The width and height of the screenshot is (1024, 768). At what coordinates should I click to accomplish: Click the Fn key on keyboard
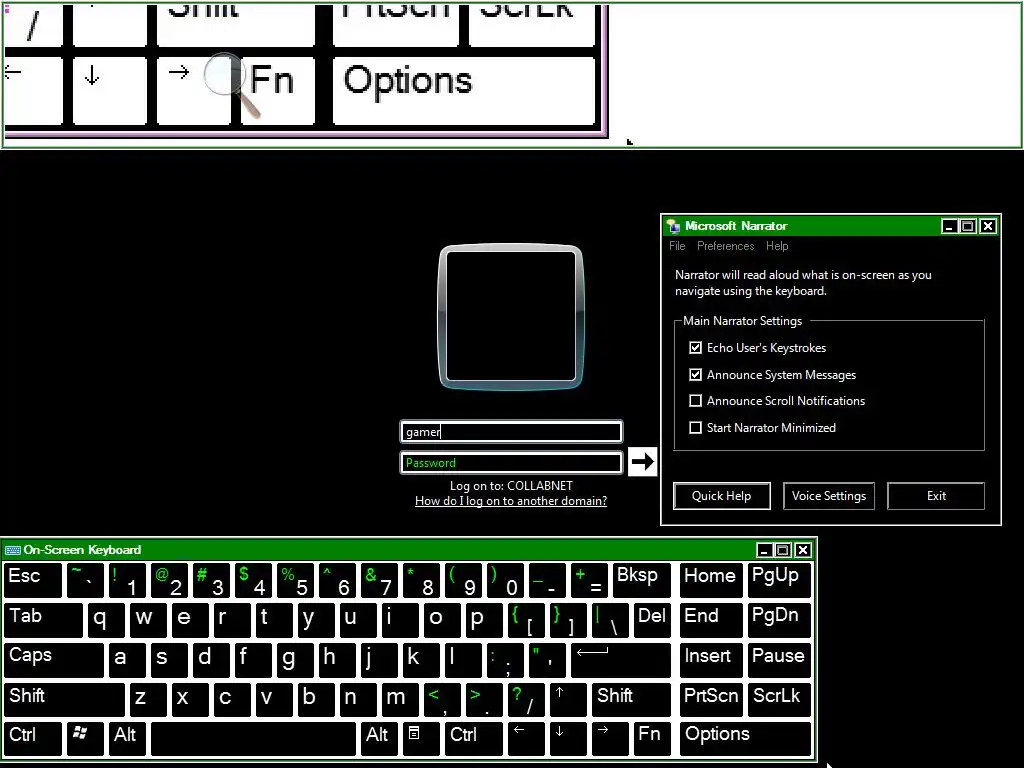(652, 739)
